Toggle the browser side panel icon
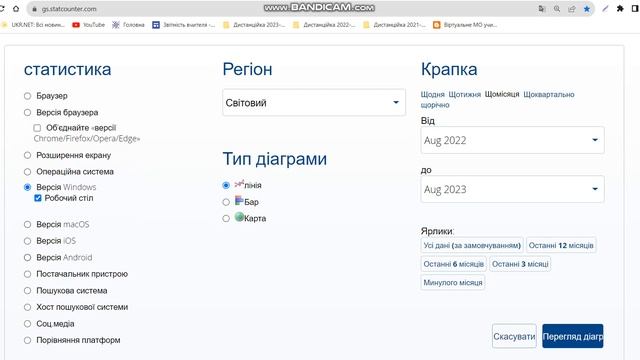640x360 pixels. pos(635,9)
